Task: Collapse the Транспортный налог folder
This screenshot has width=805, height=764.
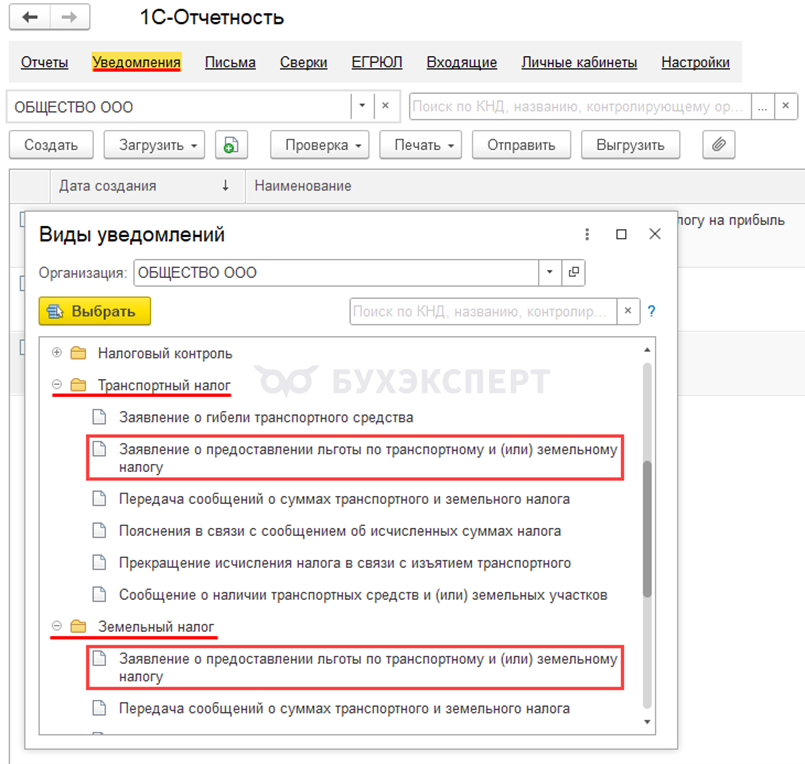Action: 57,385
